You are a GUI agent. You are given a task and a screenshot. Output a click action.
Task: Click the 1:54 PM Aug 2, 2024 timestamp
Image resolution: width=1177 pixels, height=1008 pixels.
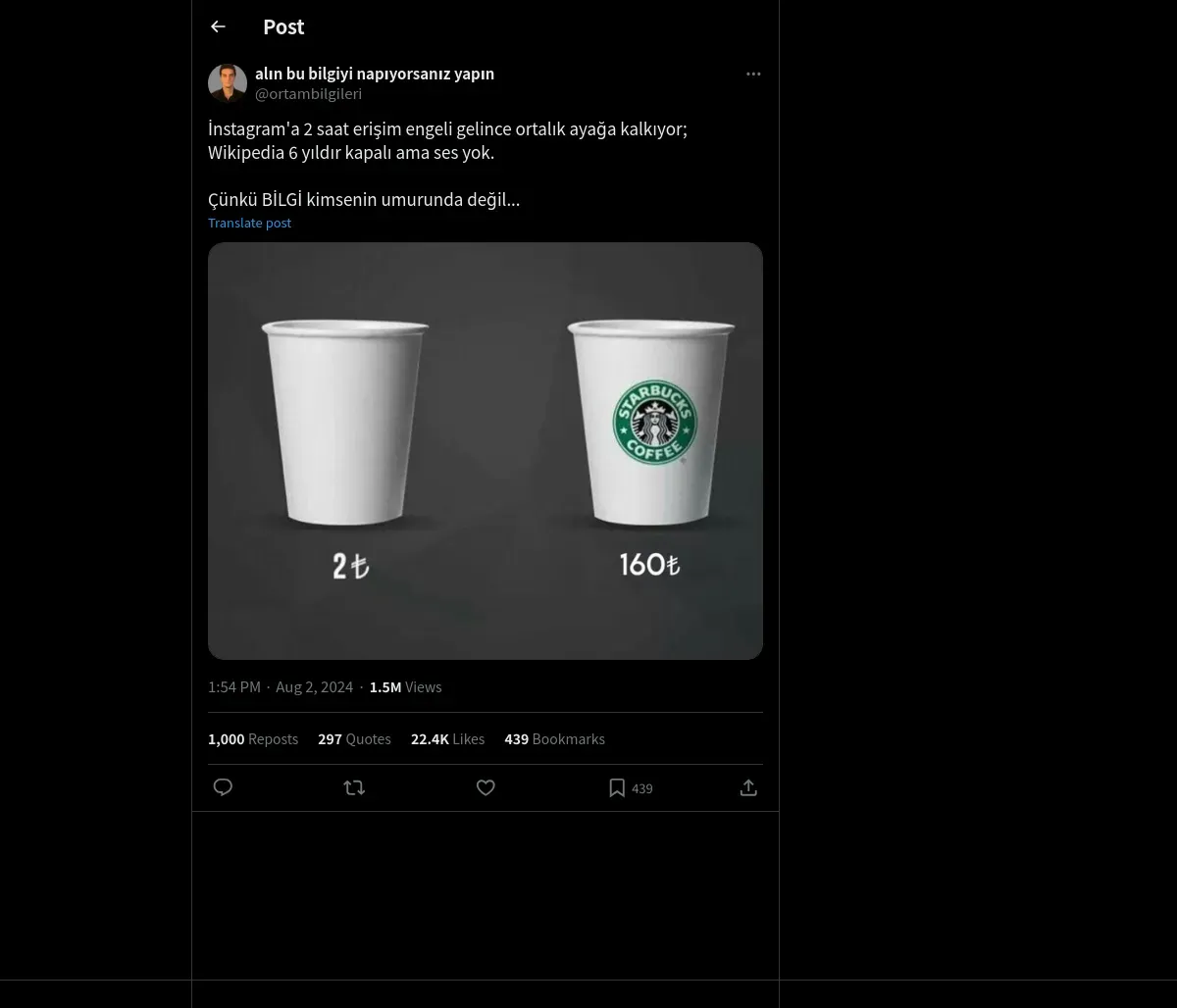pos(281,687)
